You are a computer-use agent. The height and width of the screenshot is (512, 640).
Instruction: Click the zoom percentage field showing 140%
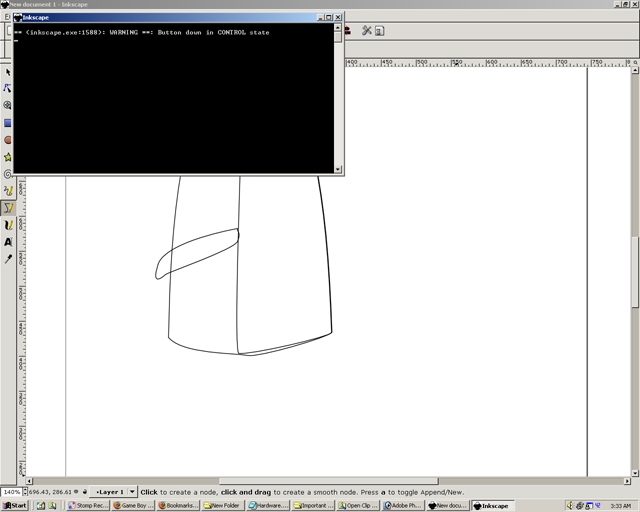11,492
